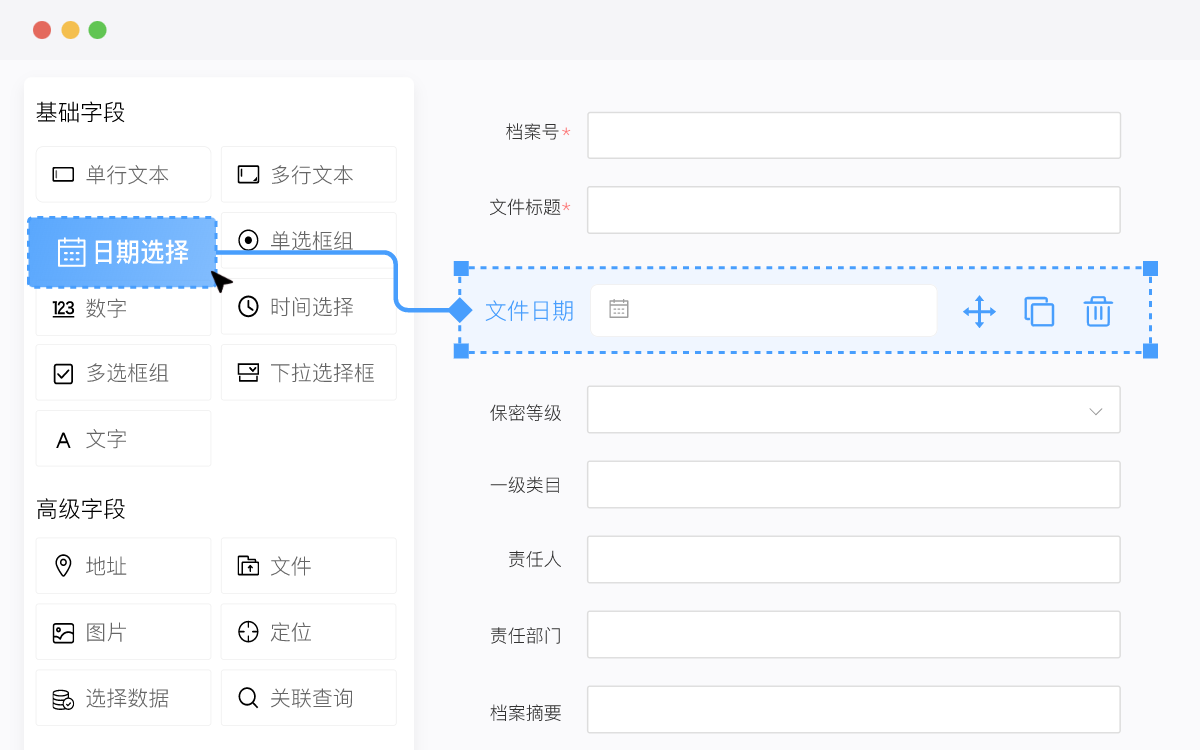Screen dimensions: 1200x750
Task: Choose the 文件 upload field
Action: (308, 566)
